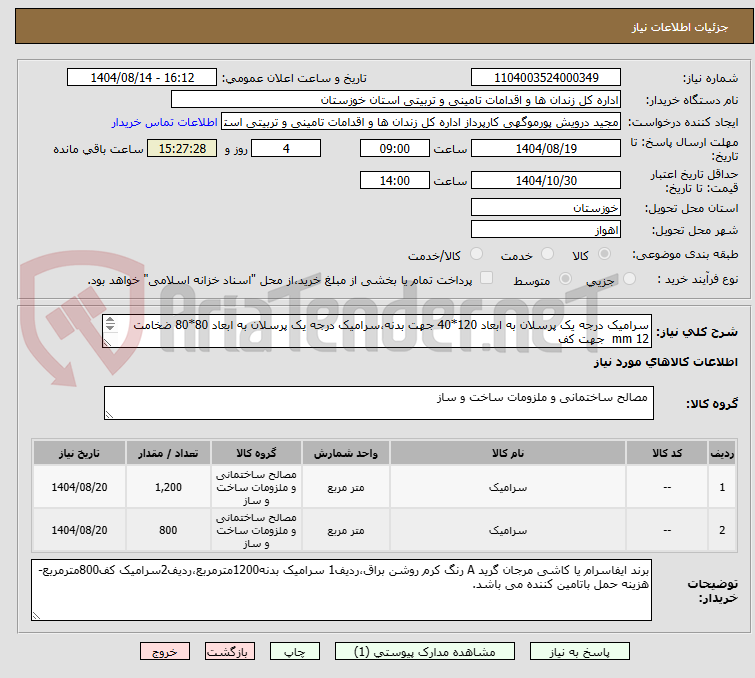This screenshot has height=678, width=755.
Task: Choose the 'کالا/خدمت' radio option
Action: [x=476, y=255]
